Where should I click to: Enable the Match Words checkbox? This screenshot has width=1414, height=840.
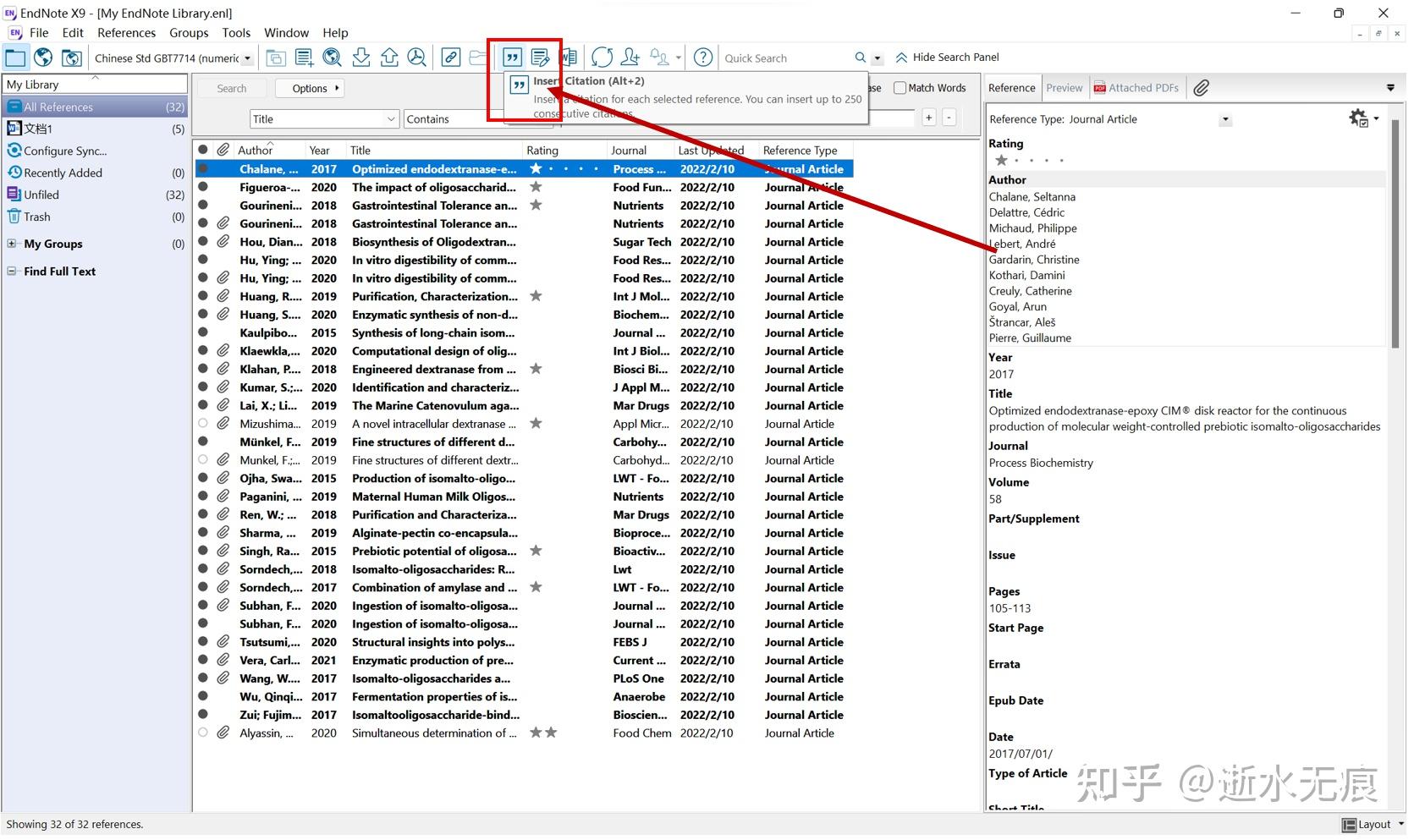900,88
